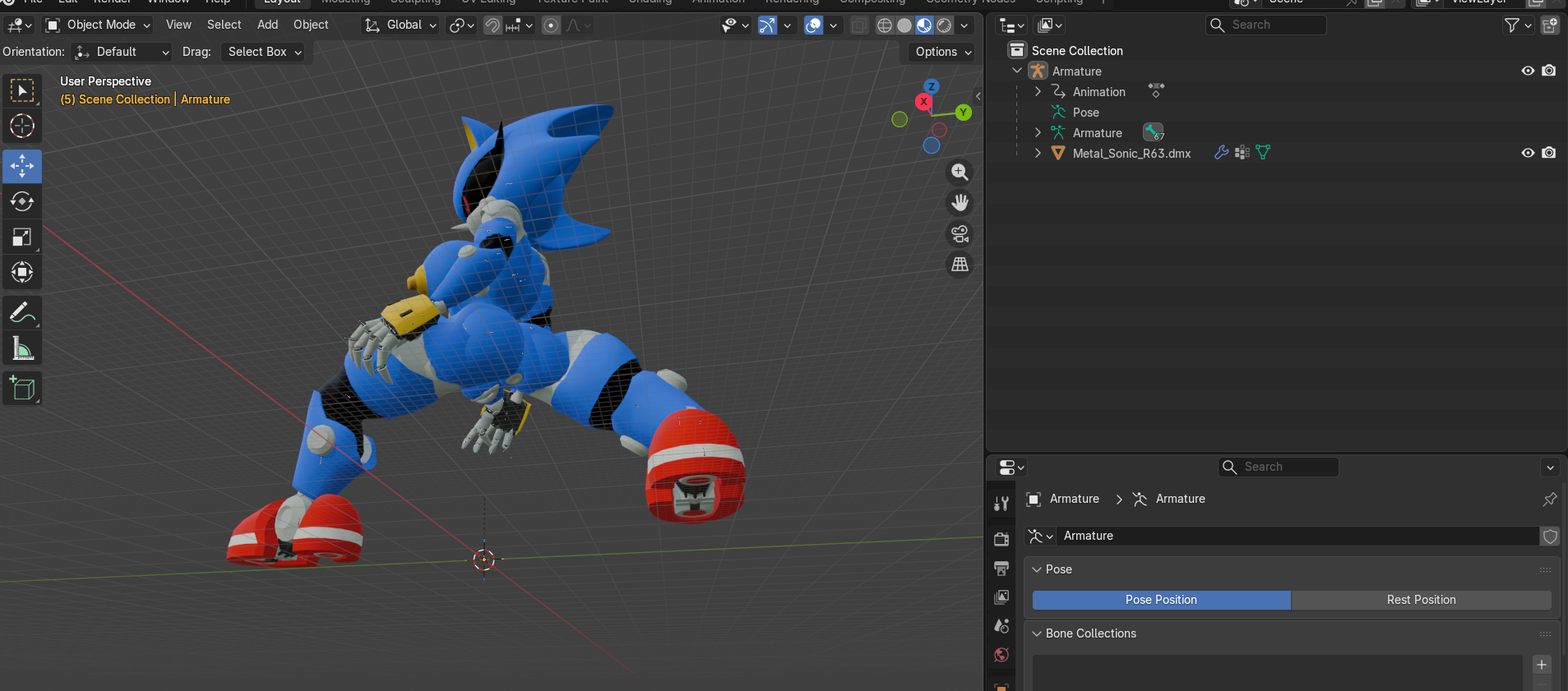Click the Armature data name field
Viewport: 1568px width, 691px height.
[x=1300, y=536]
